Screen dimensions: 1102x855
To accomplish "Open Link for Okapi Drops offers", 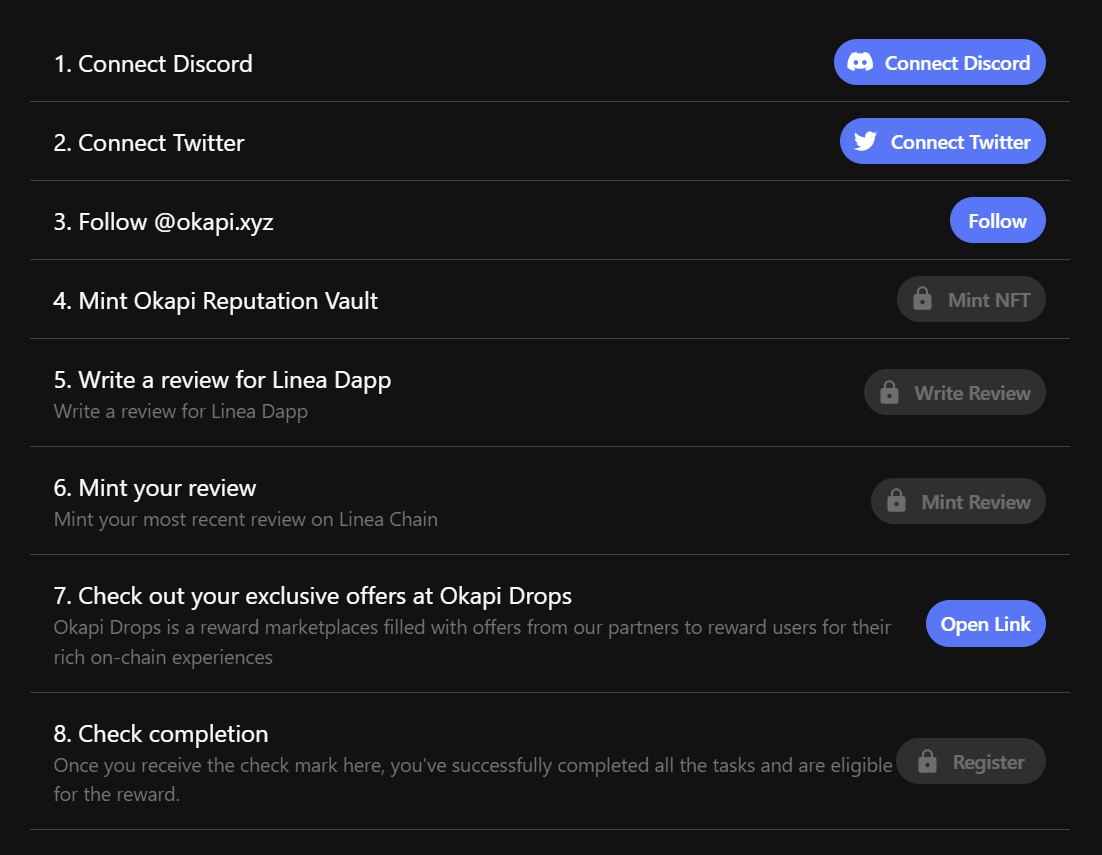I will [x=985, y=624].
